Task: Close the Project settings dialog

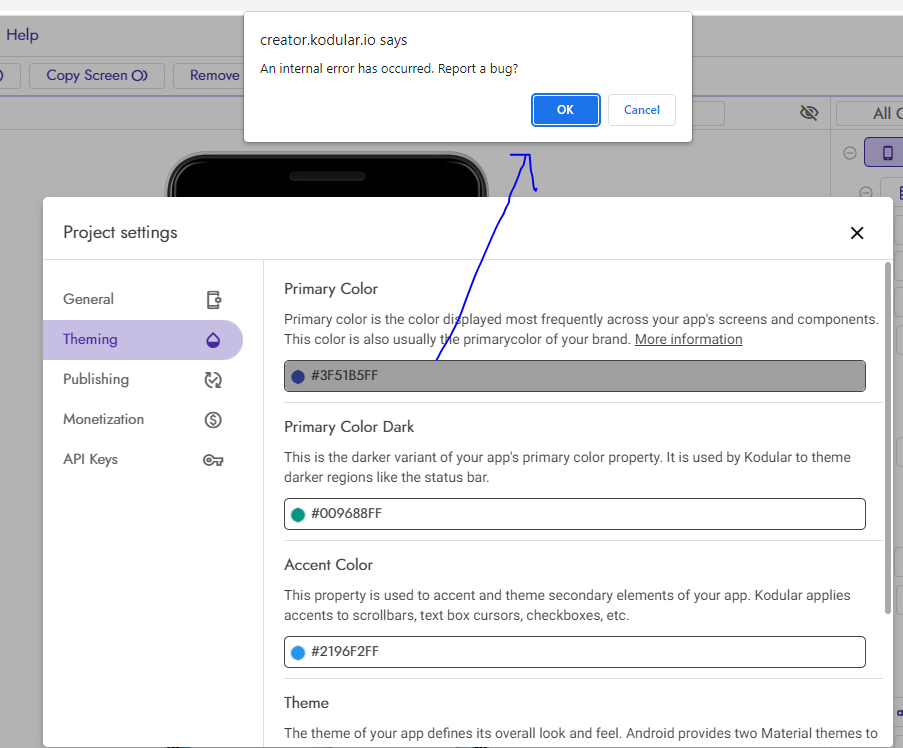Action: click(856, 233)
